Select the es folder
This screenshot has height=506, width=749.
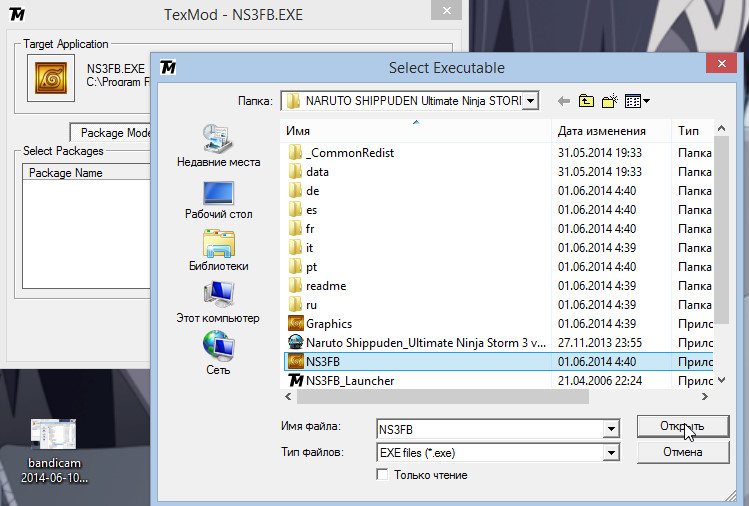(x=303, y=210)
